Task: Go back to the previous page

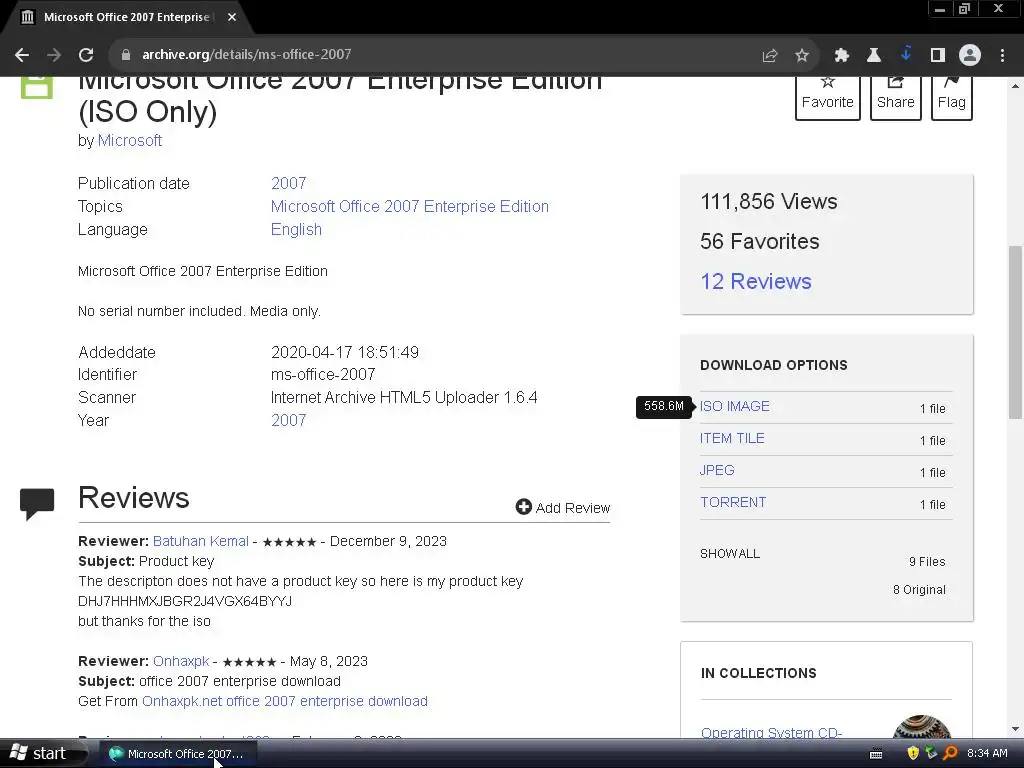Action: [x=22, y=55]
